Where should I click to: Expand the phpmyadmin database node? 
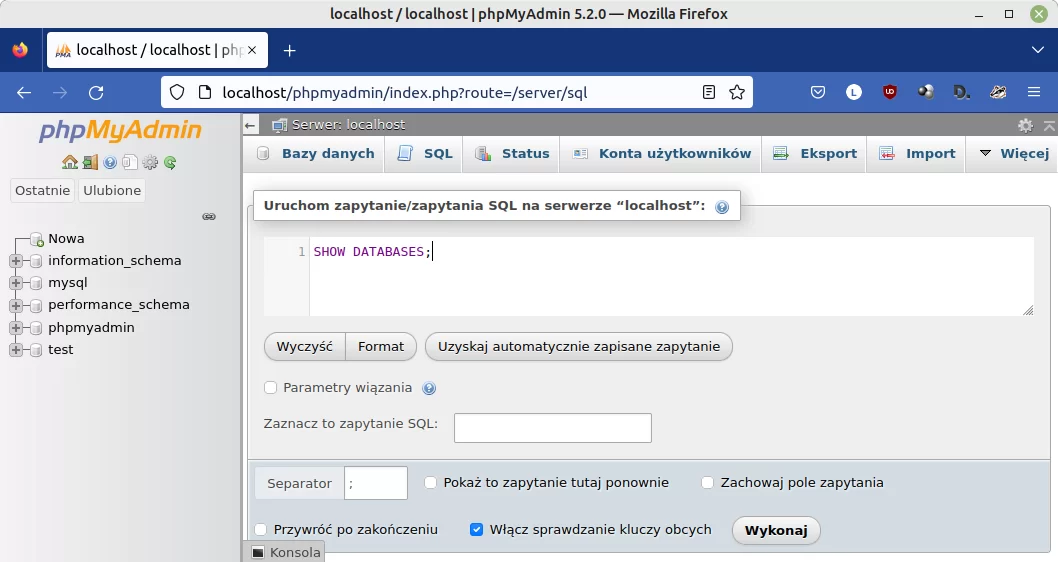pos(16,328)
